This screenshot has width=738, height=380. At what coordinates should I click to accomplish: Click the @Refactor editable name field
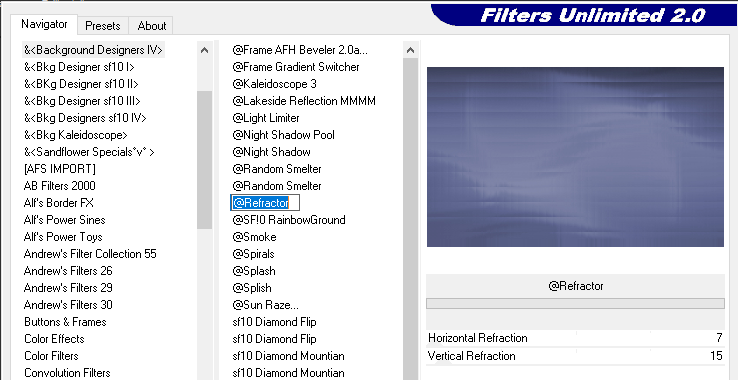(x=265, y=203)
